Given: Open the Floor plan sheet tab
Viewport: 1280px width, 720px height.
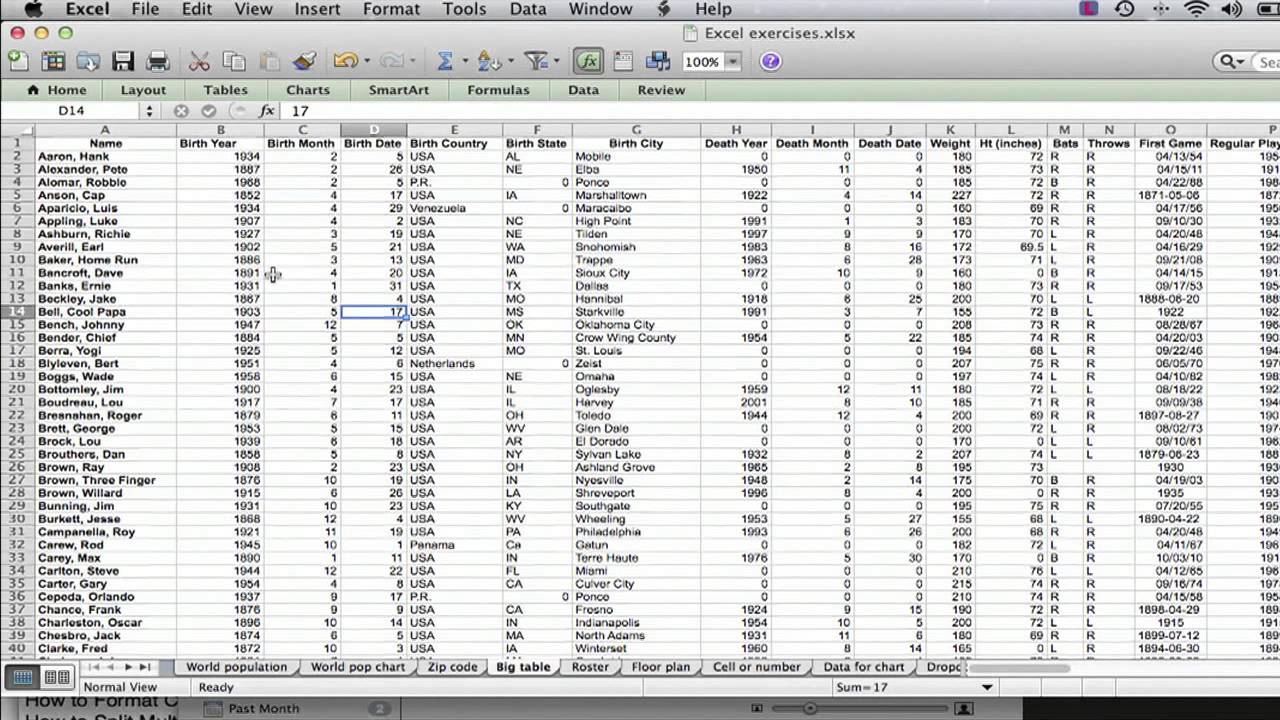Looking at the screenshot, I should click(660, 667).
